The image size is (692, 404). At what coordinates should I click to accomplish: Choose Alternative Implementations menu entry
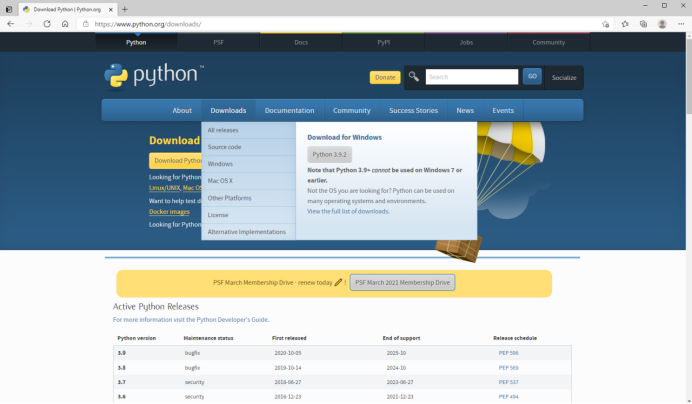pos(248,232)
